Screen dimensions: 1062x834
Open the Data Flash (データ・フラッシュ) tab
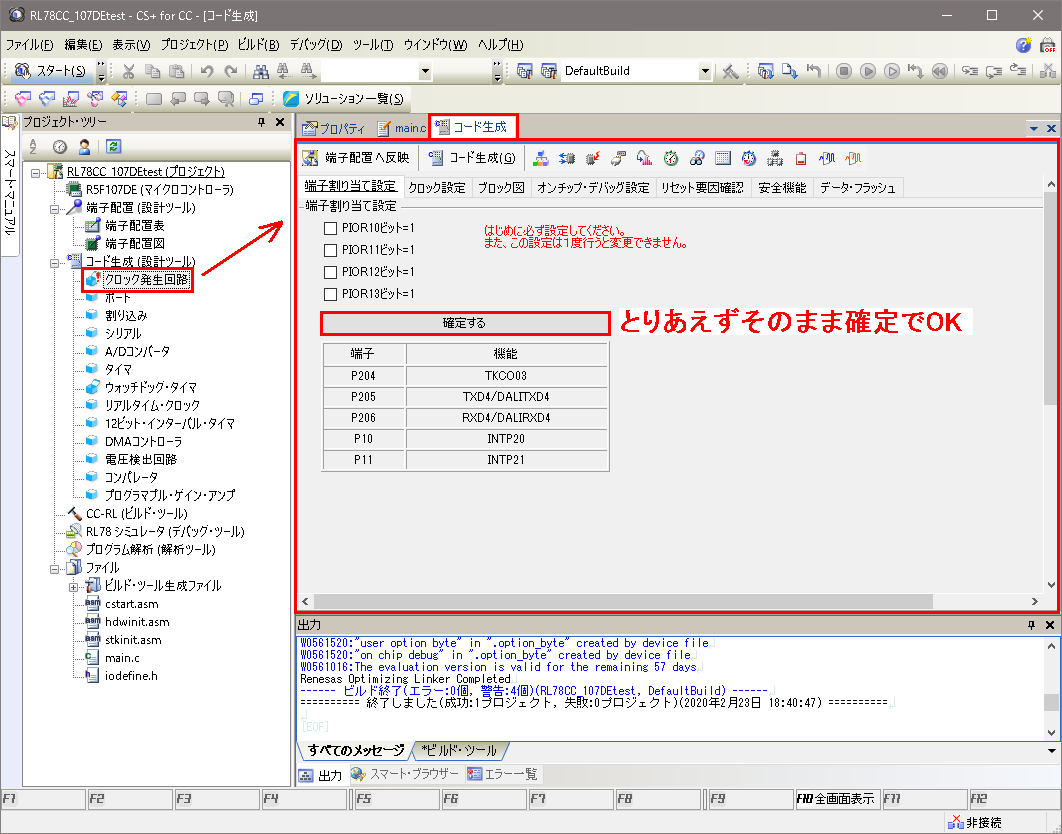click(x=858, y=188)
